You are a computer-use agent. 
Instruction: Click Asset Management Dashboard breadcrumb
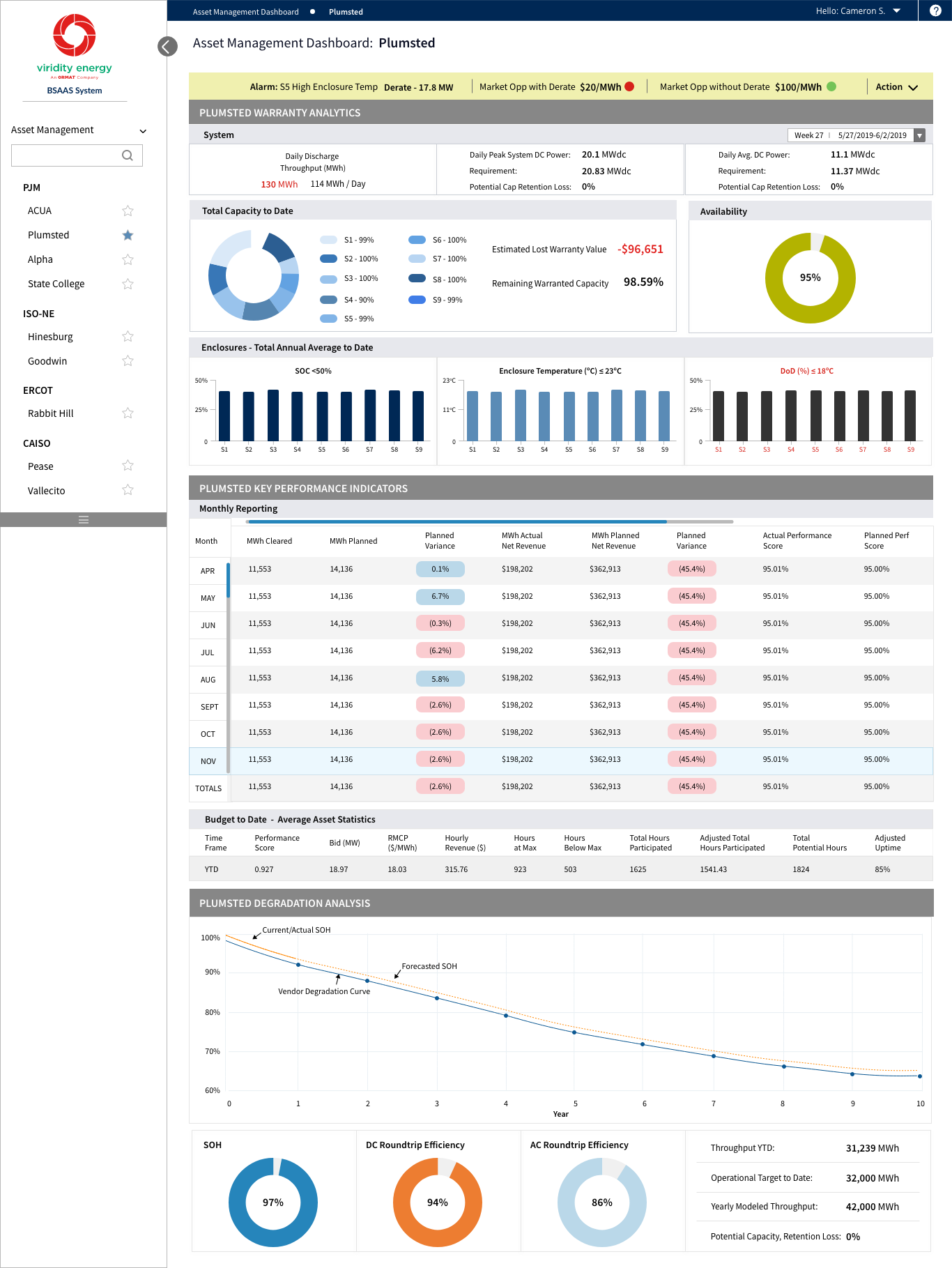coord(245,12)
